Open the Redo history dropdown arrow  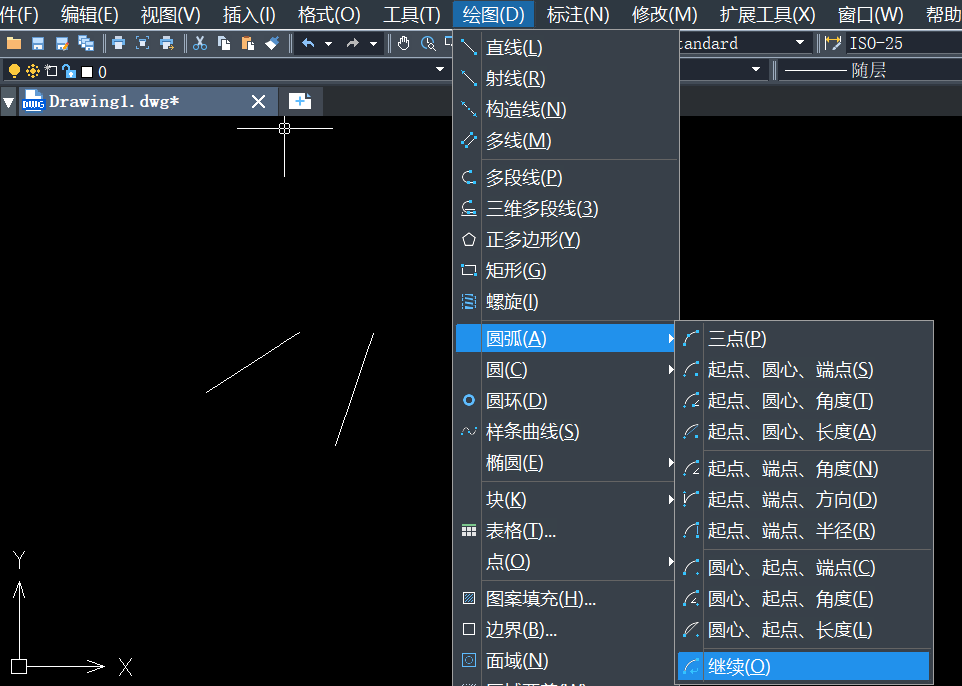pos(373,44)
